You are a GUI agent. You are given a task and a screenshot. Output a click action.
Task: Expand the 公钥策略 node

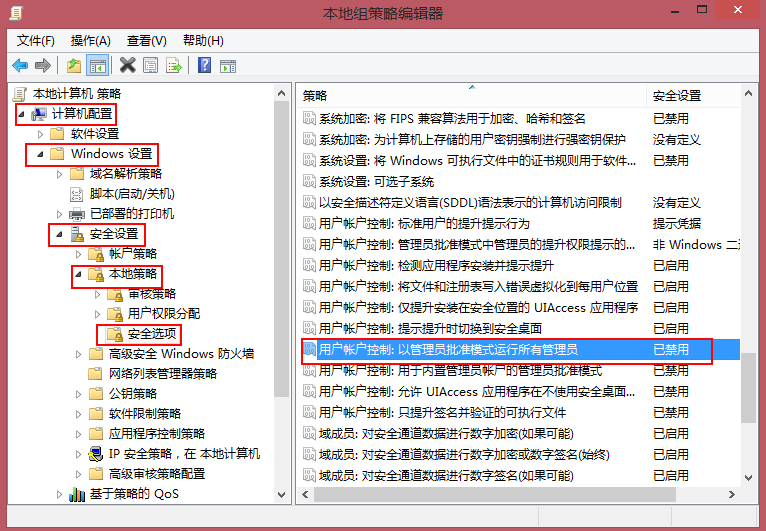79,394
